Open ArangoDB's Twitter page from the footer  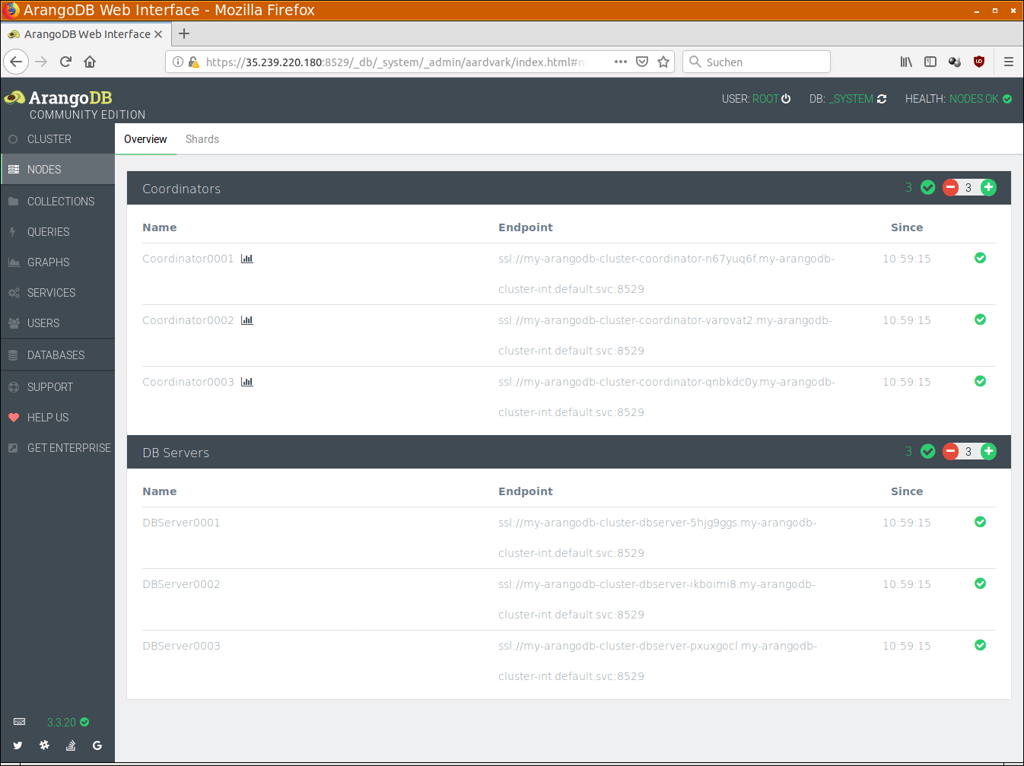18,745
